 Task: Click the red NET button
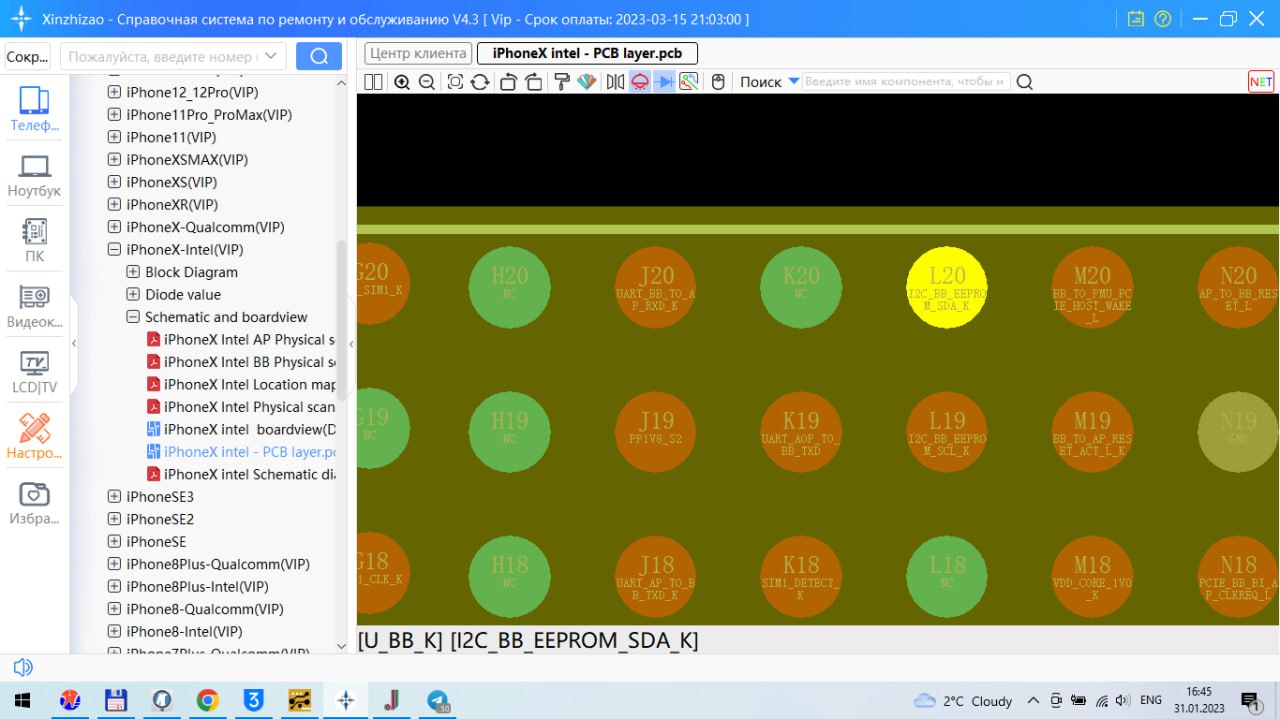point(1261,82)
